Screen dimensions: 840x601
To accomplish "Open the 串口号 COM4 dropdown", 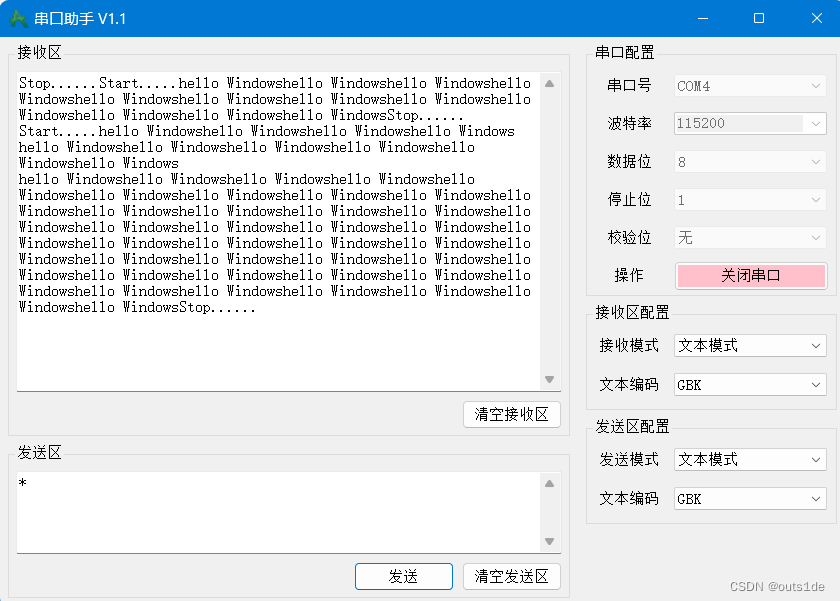I will 749,86.
